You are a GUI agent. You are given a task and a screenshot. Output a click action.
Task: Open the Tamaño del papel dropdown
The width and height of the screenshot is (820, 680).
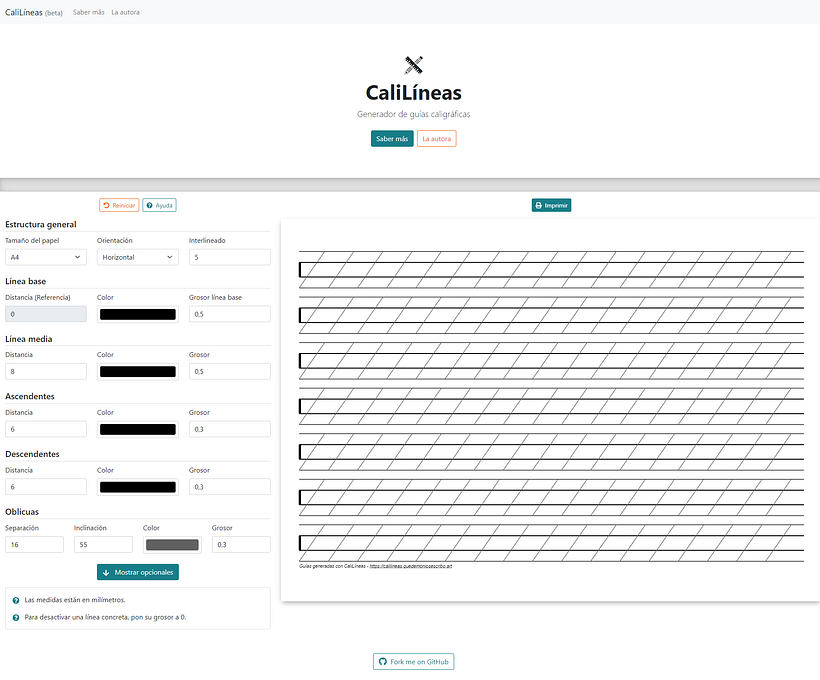coord(45,257)
